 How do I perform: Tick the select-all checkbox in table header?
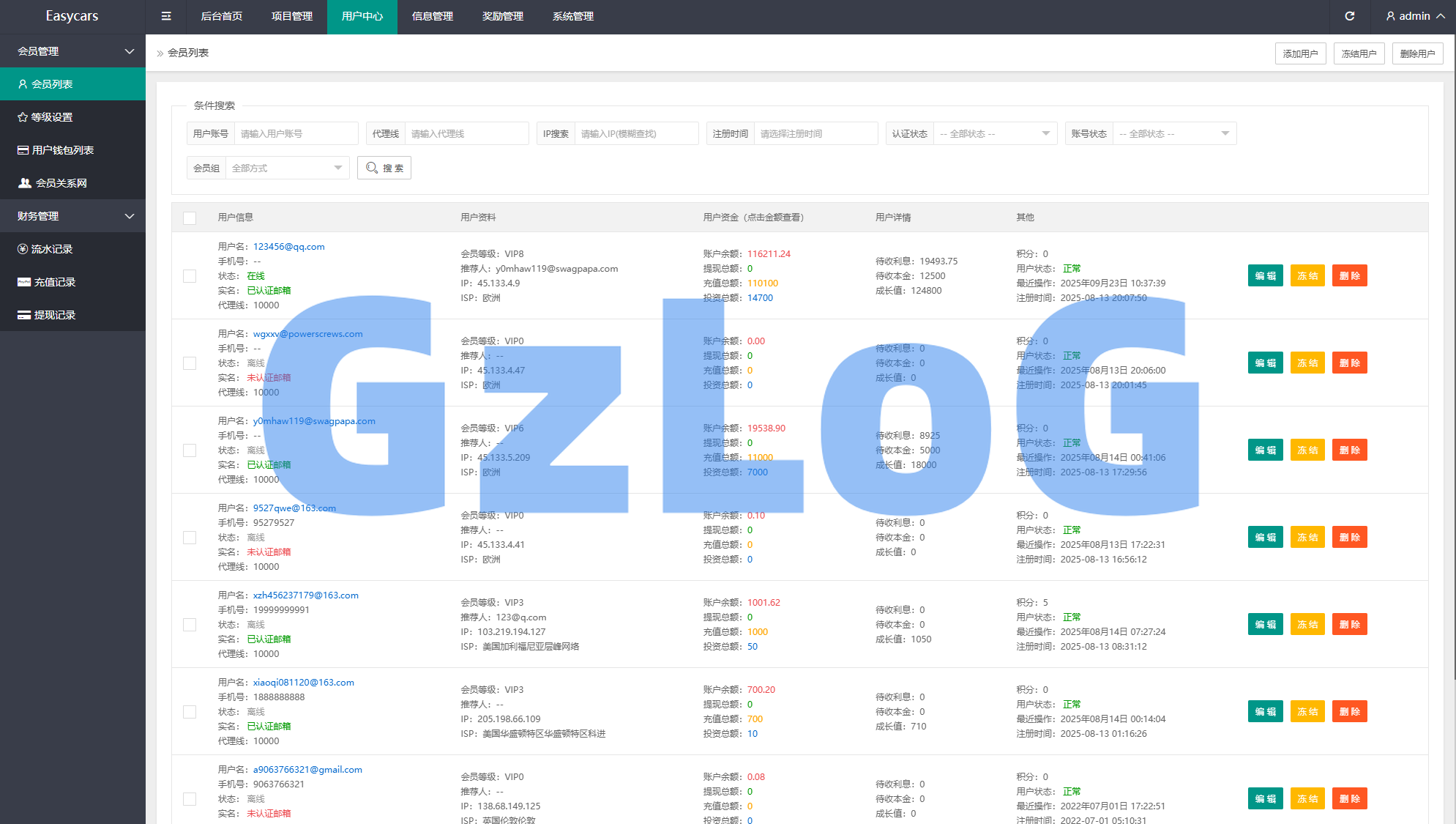[190, 218]
